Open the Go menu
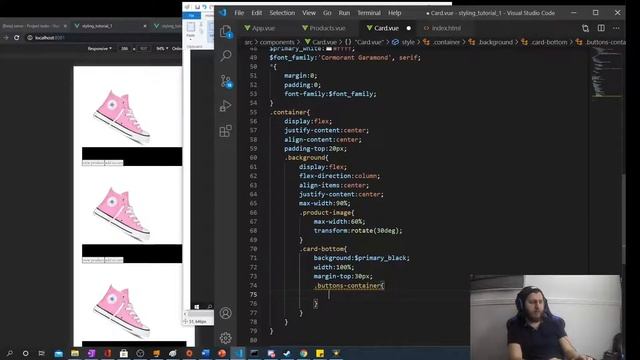640x360 pixels. (x=327, y=13)
